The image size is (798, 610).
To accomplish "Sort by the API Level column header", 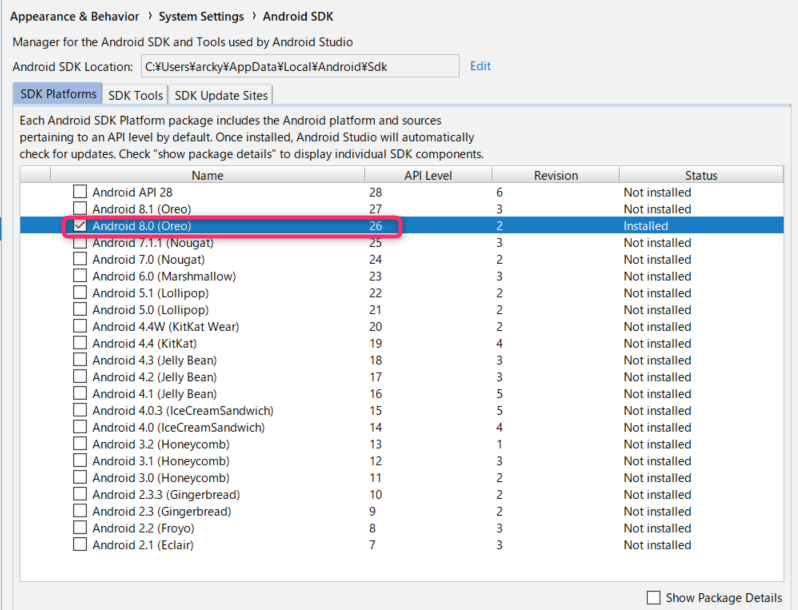I will [x=428, y=175].
